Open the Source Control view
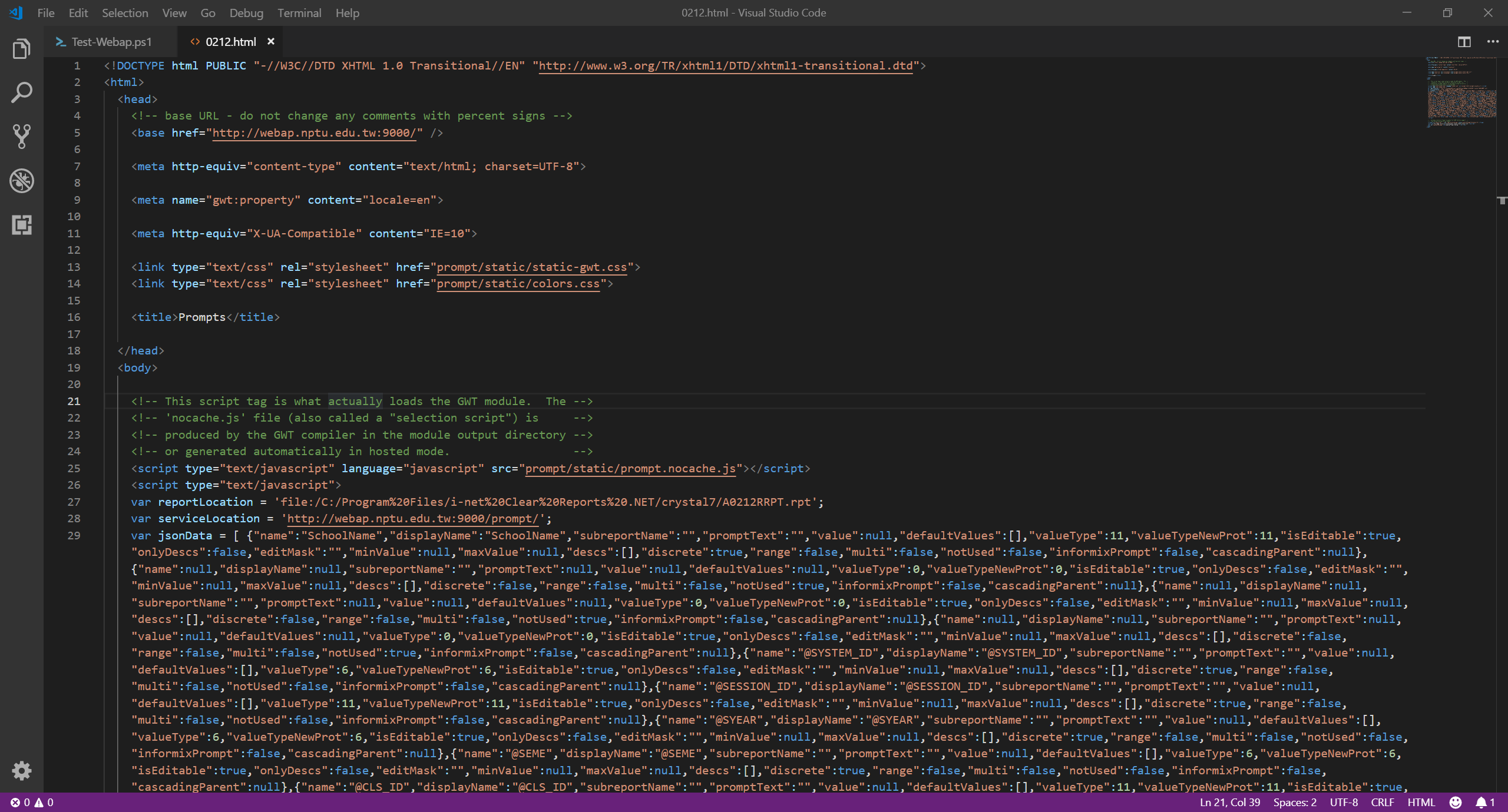The image size is (1508, 812). [22, 137]
